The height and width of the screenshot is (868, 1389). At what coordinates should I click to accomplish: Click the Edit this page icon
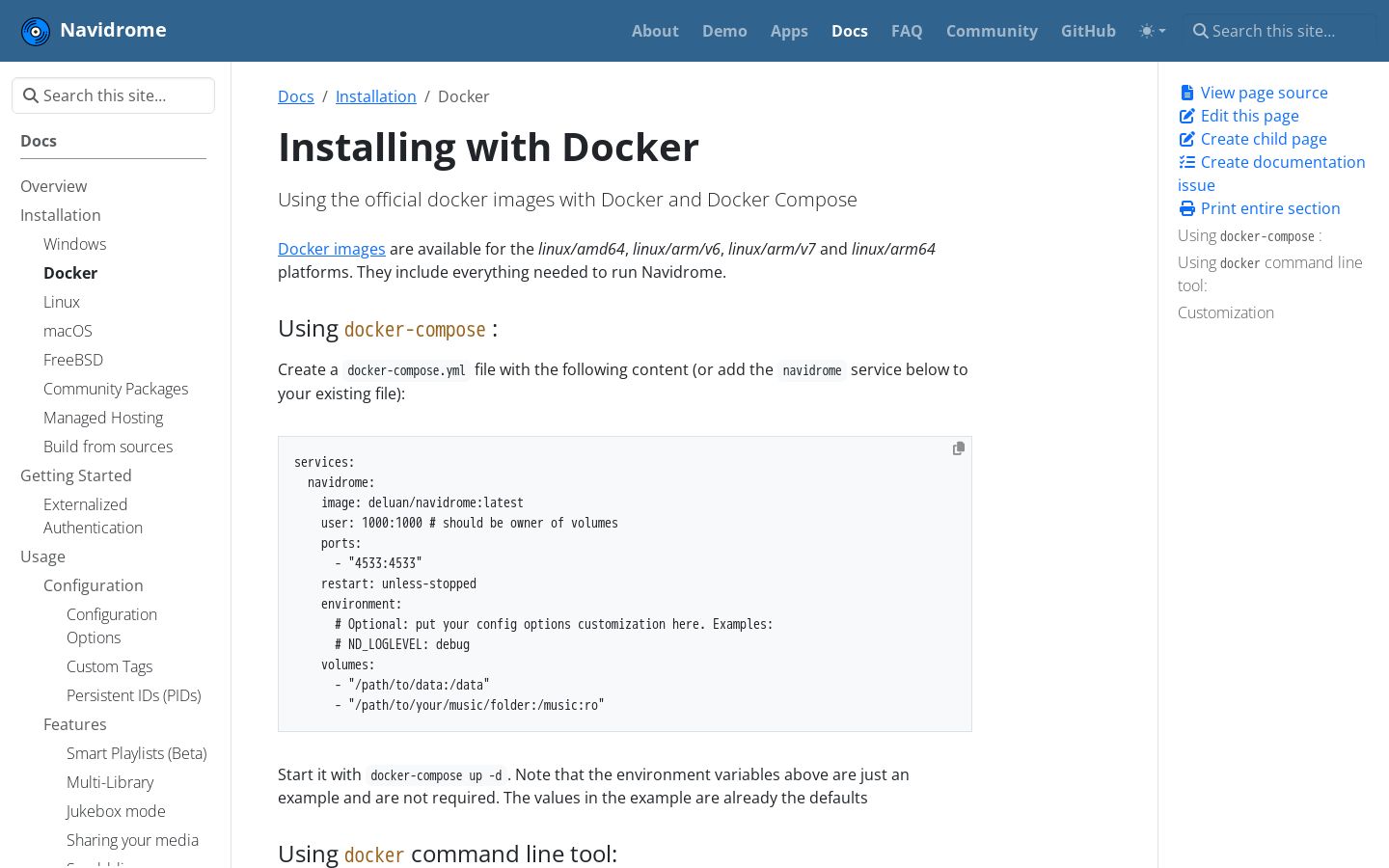click(1187, 116)
